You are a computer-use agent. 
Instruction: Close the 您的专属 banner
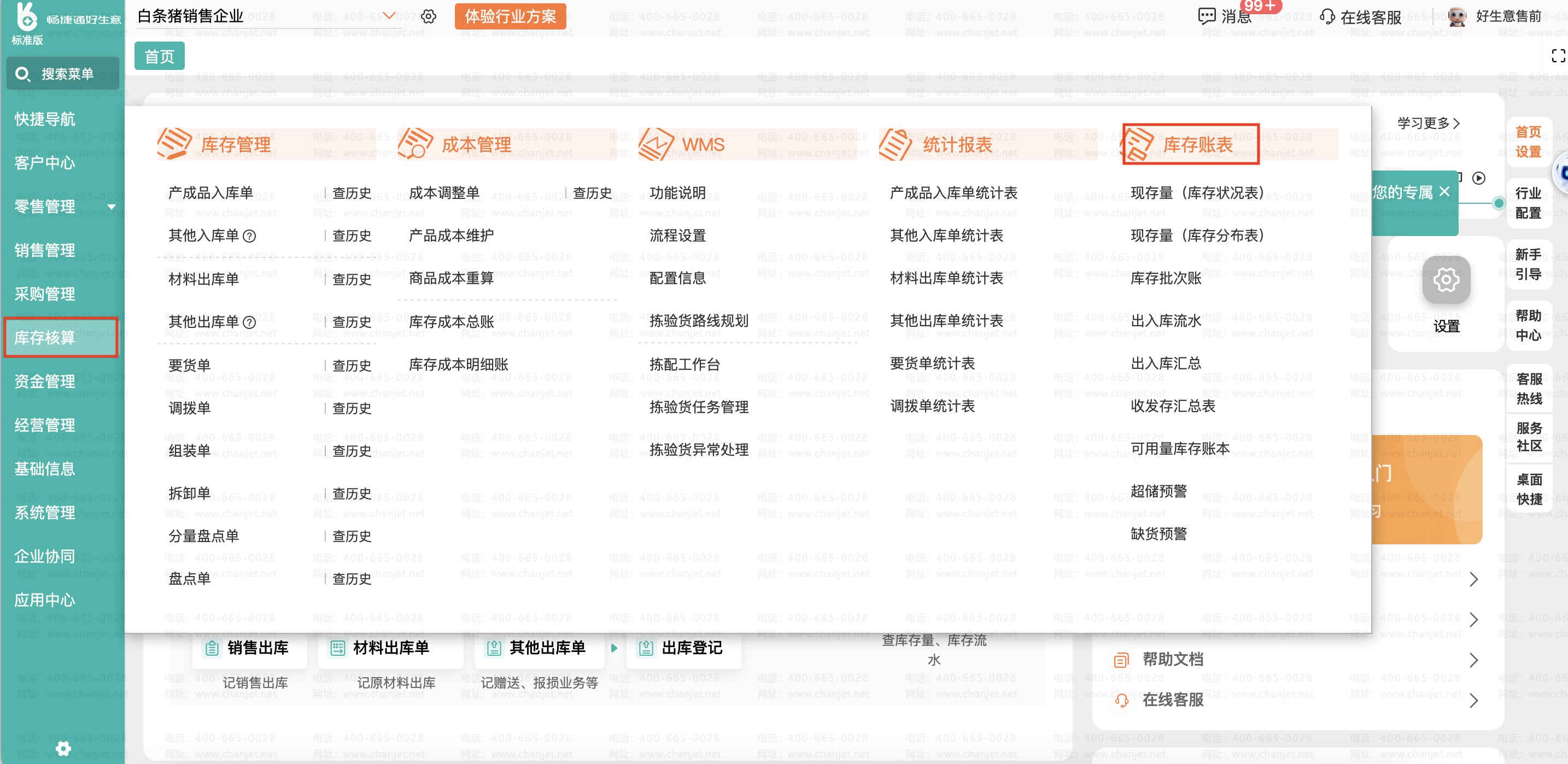(x=1444, y=192)
